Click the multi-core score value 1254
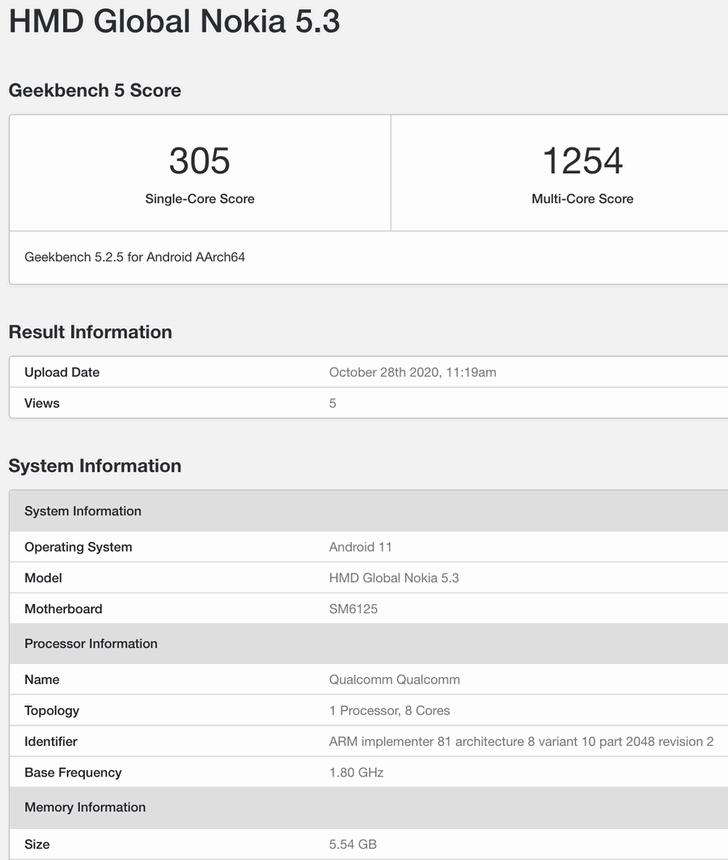 click(582, 161)
